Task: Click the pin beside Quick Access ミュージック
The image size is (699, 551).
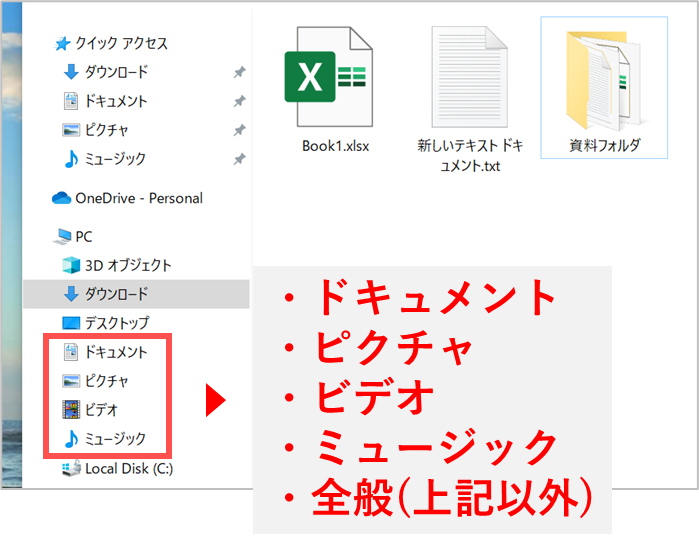Action: [x=239, y=159]
